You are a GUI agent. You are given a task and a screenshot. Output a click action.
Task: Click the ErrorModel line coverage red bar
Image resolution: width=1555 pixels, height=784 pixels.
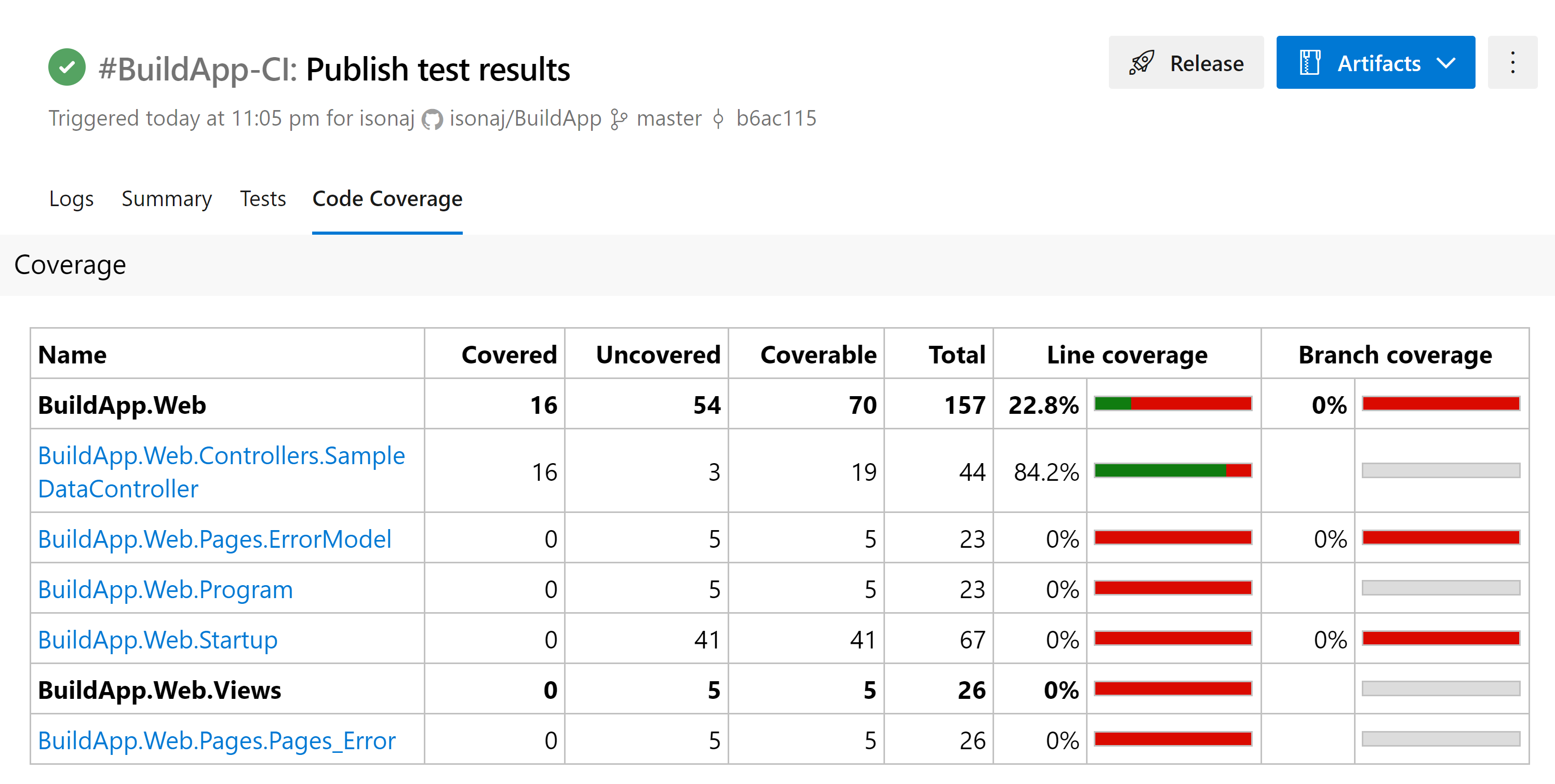pyautogui.click(x=1173, y=538)
